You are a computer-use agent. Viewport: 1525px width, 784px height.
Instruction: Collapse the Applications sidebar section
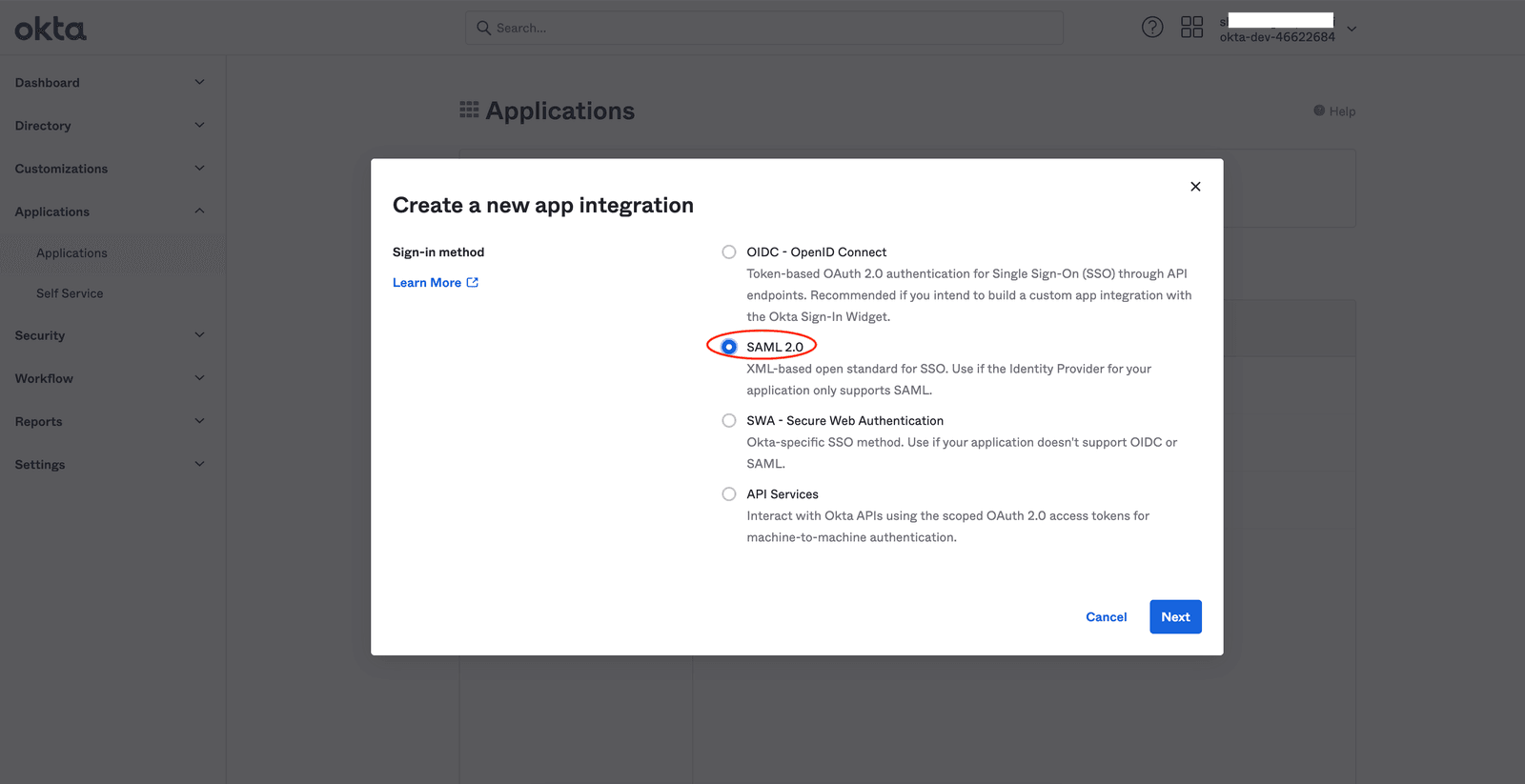[x=199, y=211]
